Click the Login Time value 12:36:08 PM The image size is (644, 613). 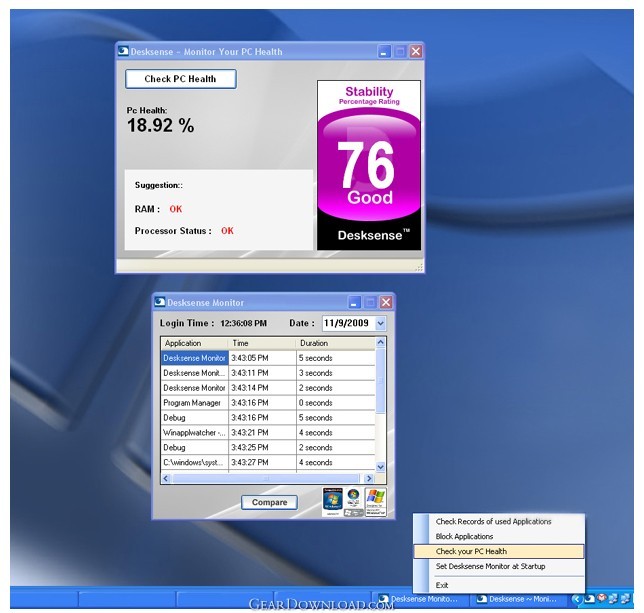(244, 324)
